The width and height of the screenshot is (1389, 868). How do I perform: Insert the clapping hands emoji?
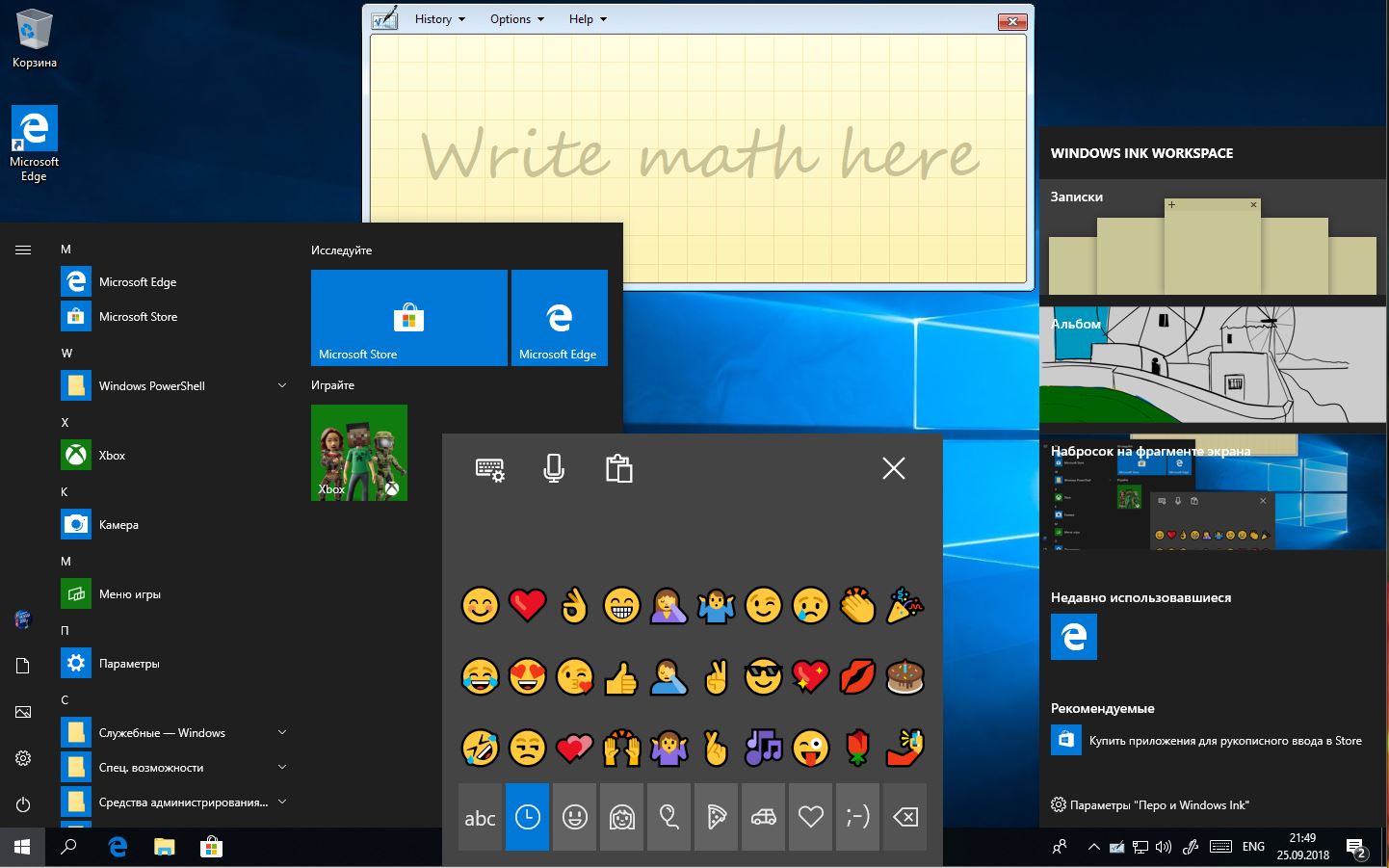pyautogui.click(x=857, y=605)
